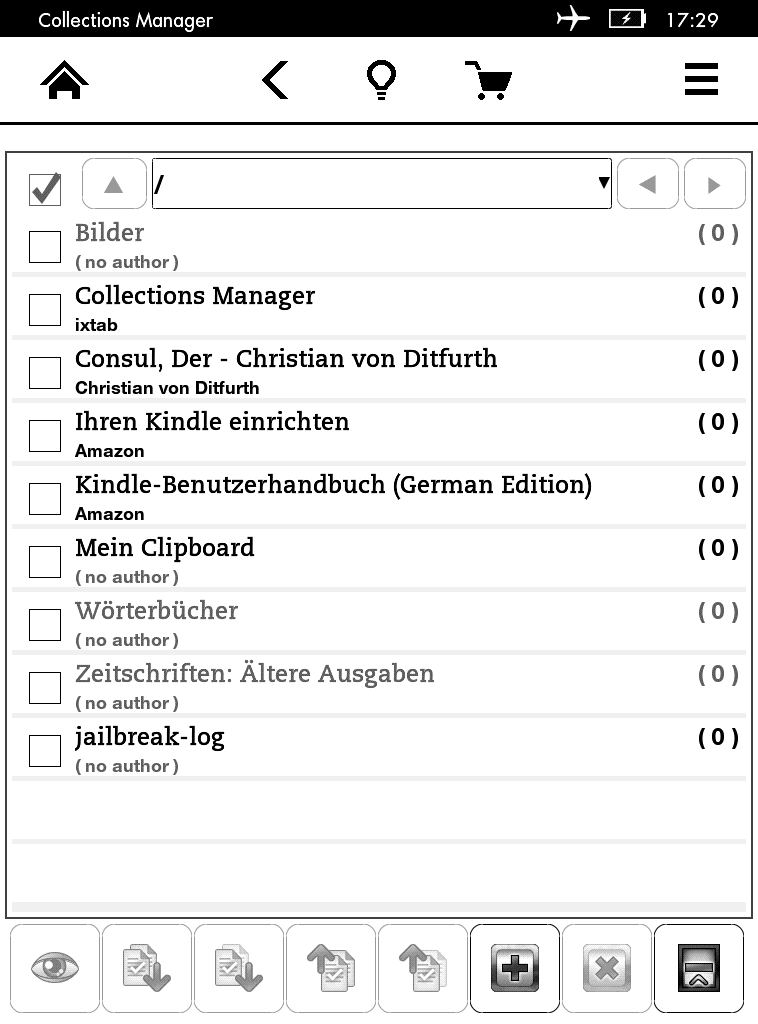Viewport: 758px width, 1024px height.
Task: Tick the Mein Clipboard checkbox
Action: click(x=45, y=562)
